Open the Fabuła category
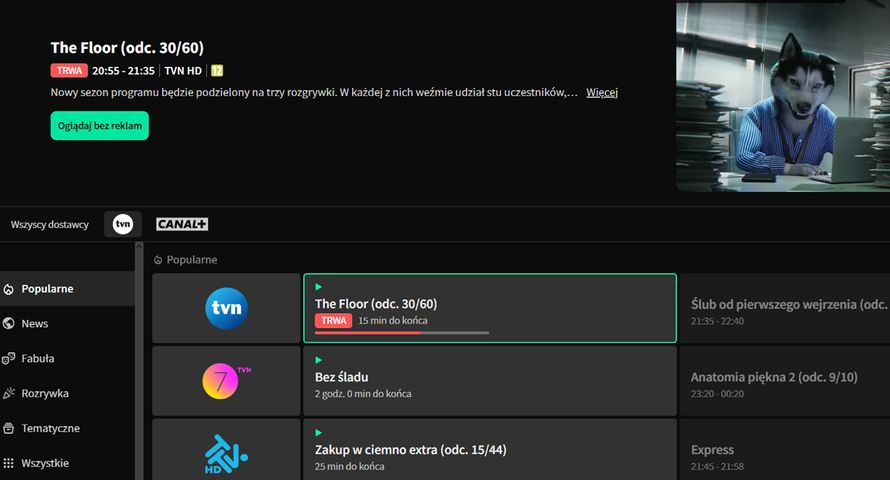Screen dimensions: 890x480 (67, 359)
